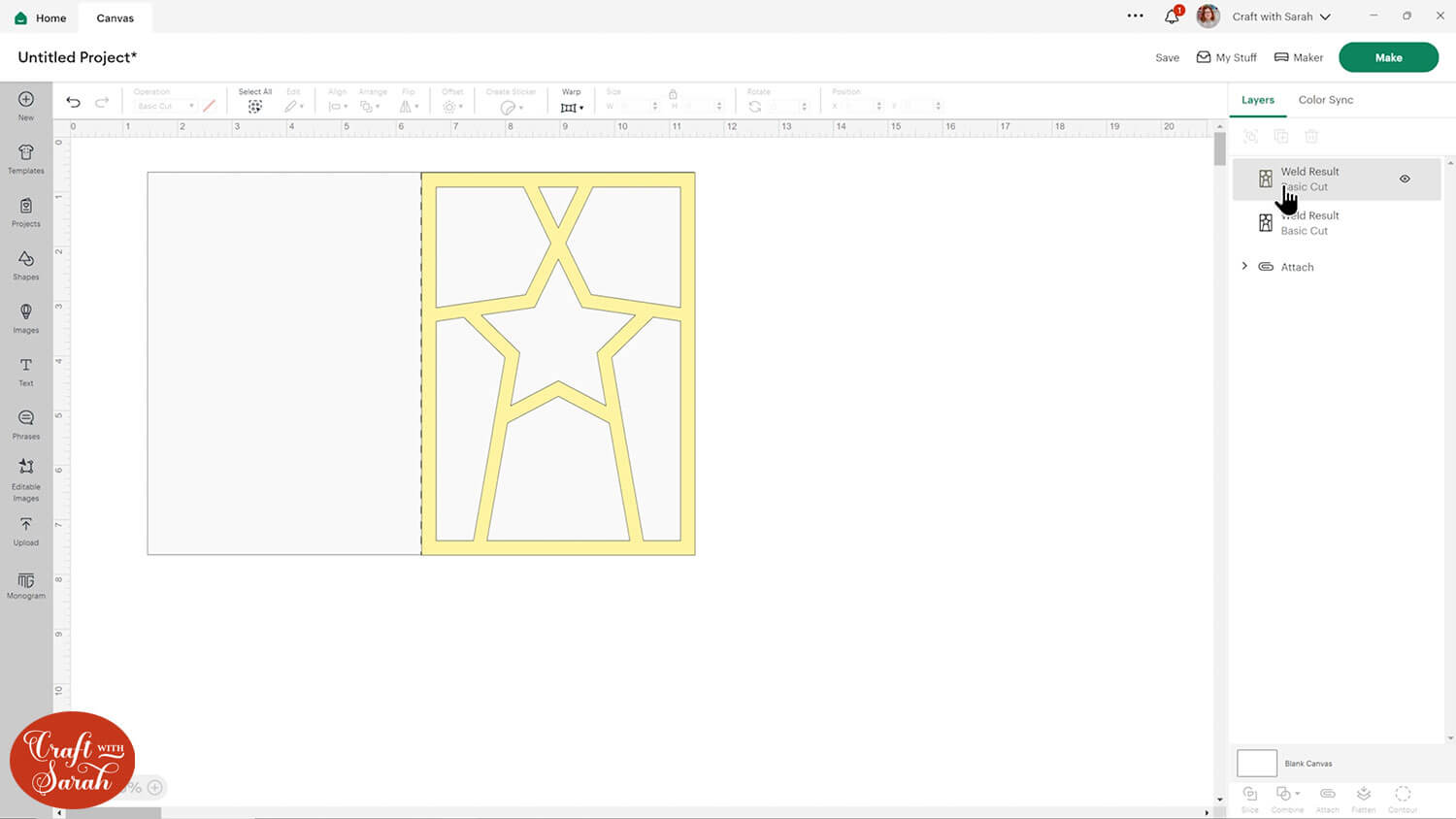1456x819 pixels.
Task: Go to the Home tab
Action: tap(41, 17)
